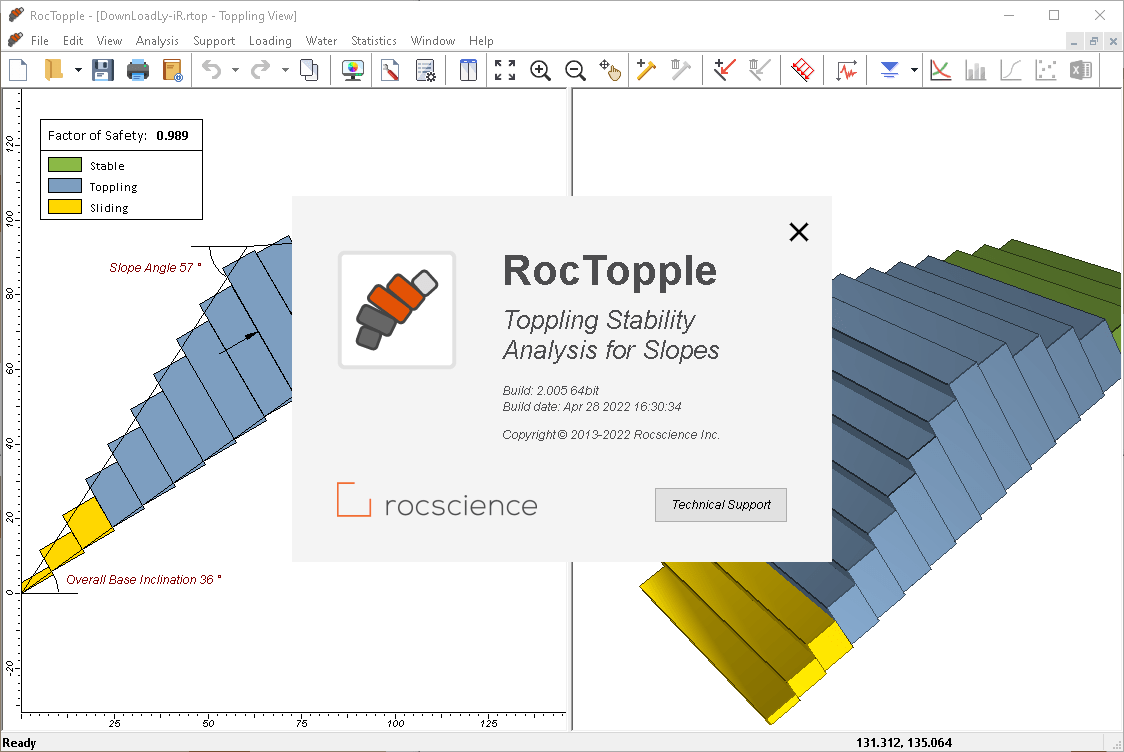1124x752 pixels.
Task: Click the greyed Delete Bolt trash icon
Action: (680, 70)
